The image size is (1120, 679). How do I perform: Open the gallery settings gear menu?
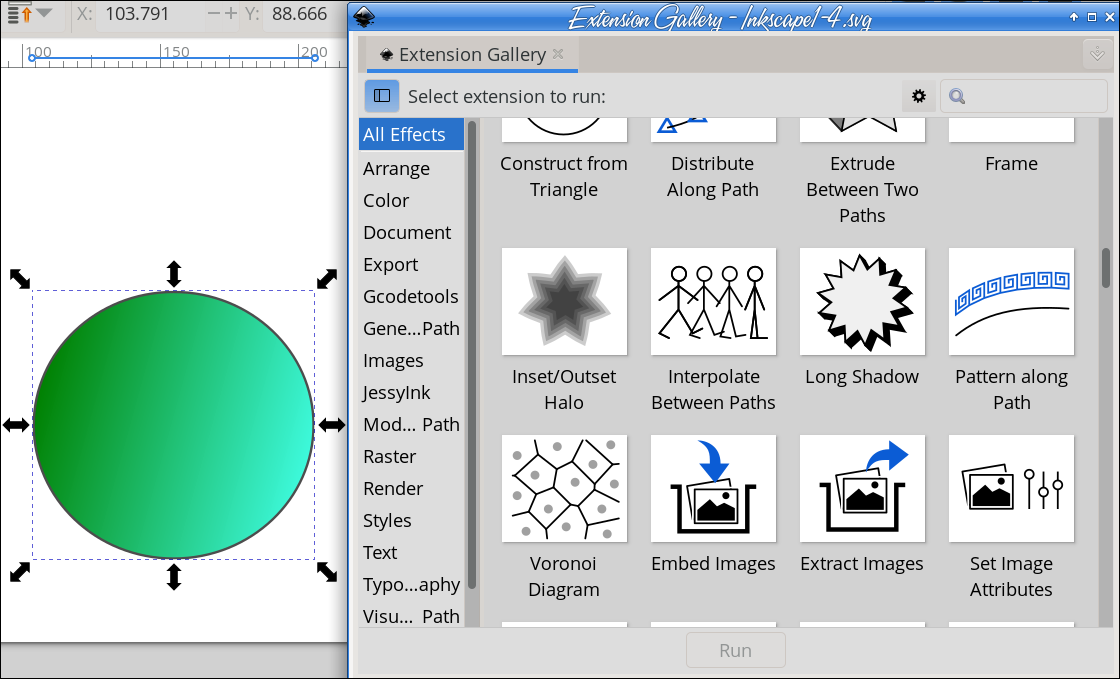coord(919,96)
